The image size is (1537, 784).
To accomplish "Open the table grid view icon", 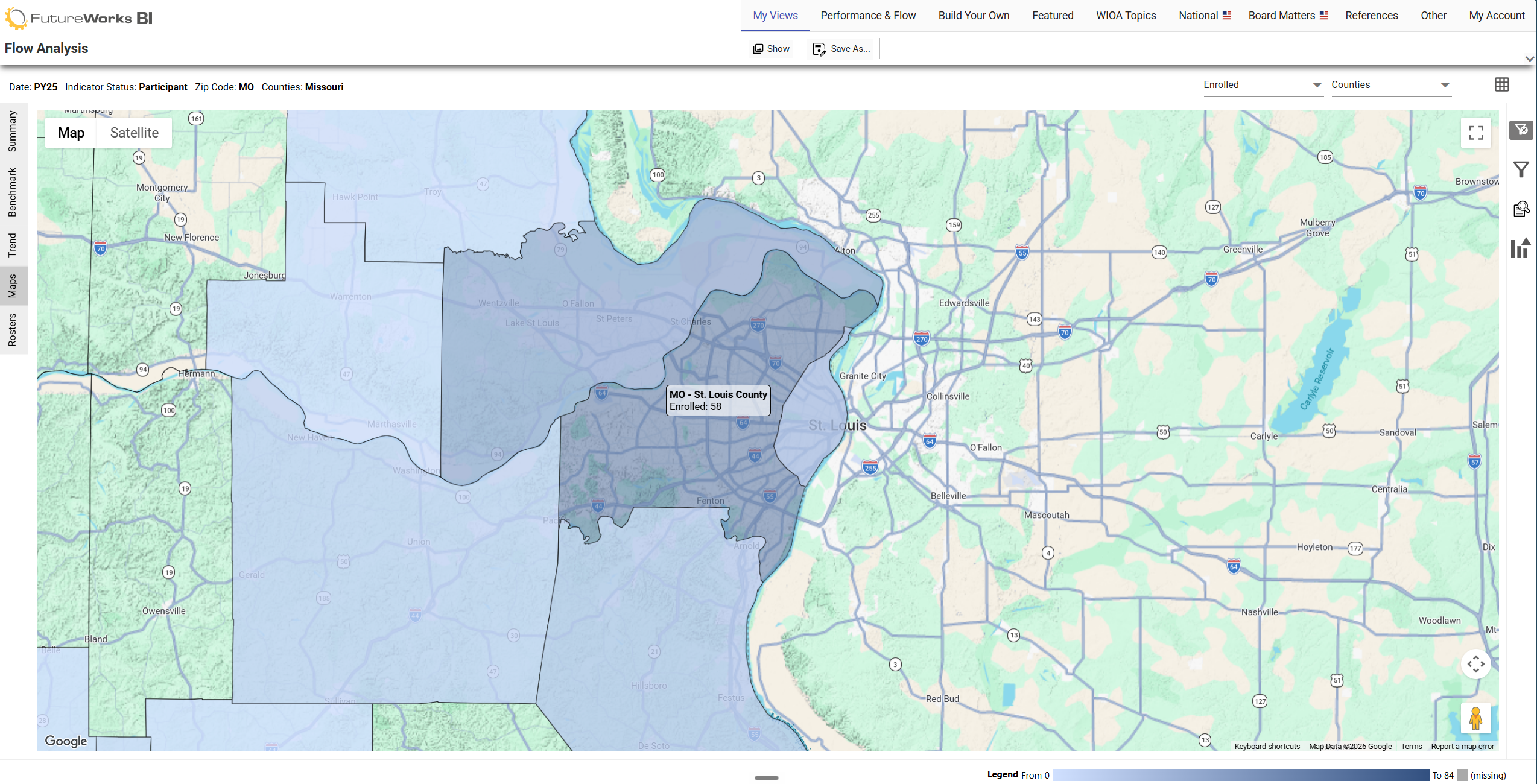I will click(x=1502, y=85).
